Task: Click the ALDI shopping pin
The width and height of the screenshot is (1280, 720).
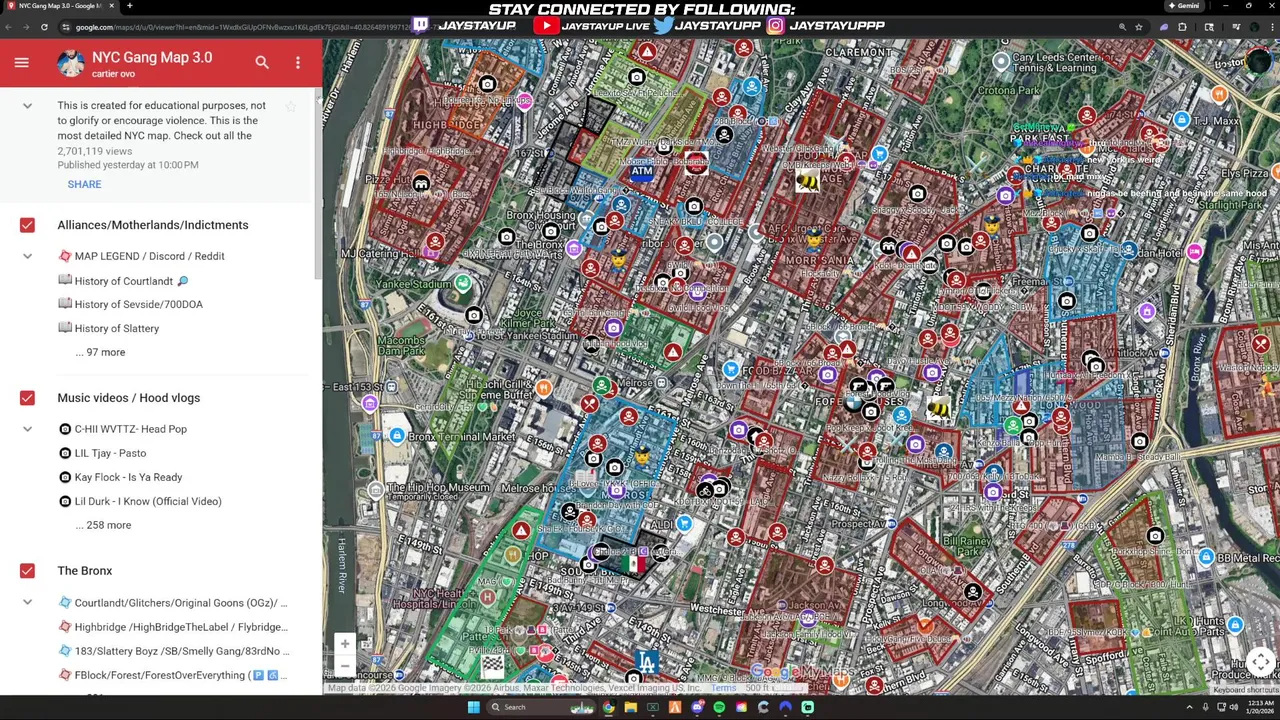Action: pyautogui.click(x=684, y=523)
